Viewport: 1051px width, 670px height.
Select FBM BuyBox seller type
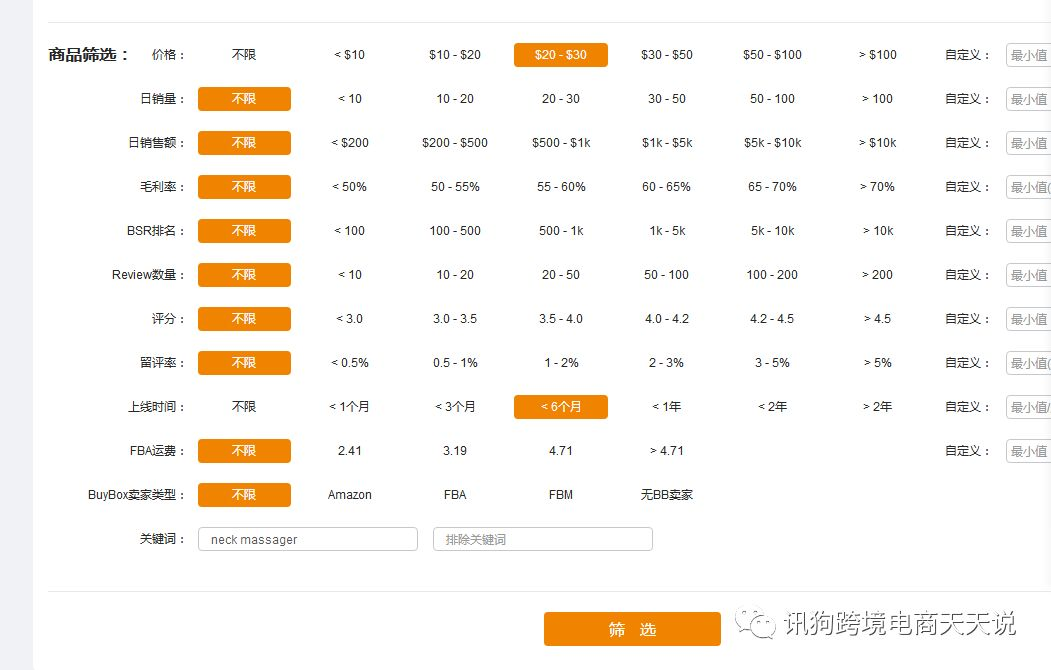[561, 495]
